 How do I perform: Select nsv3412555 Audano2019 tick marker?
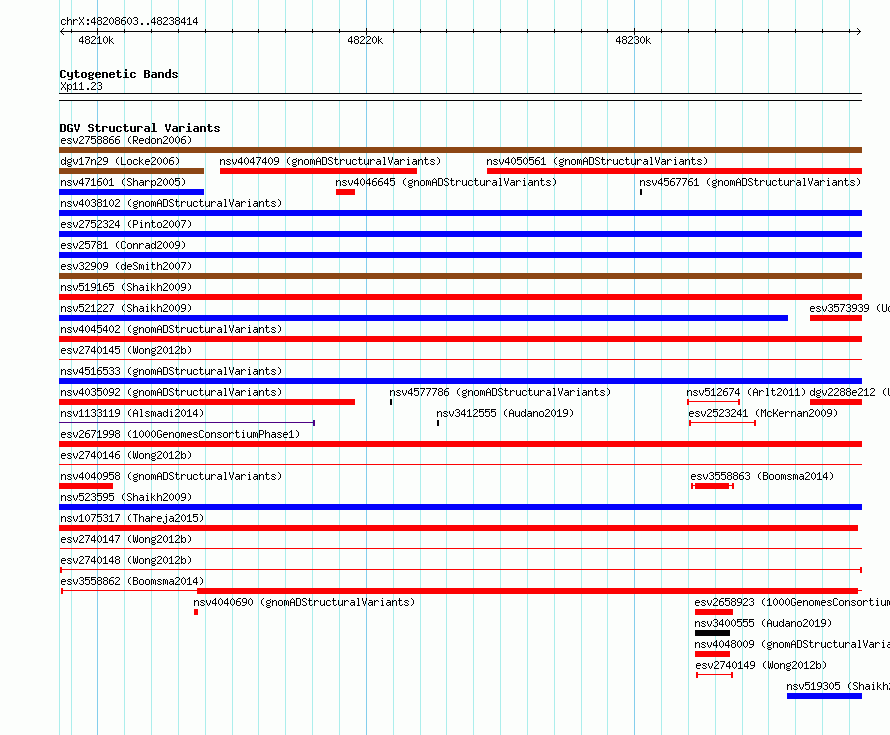pyautogui.click(x=438, y=423)
